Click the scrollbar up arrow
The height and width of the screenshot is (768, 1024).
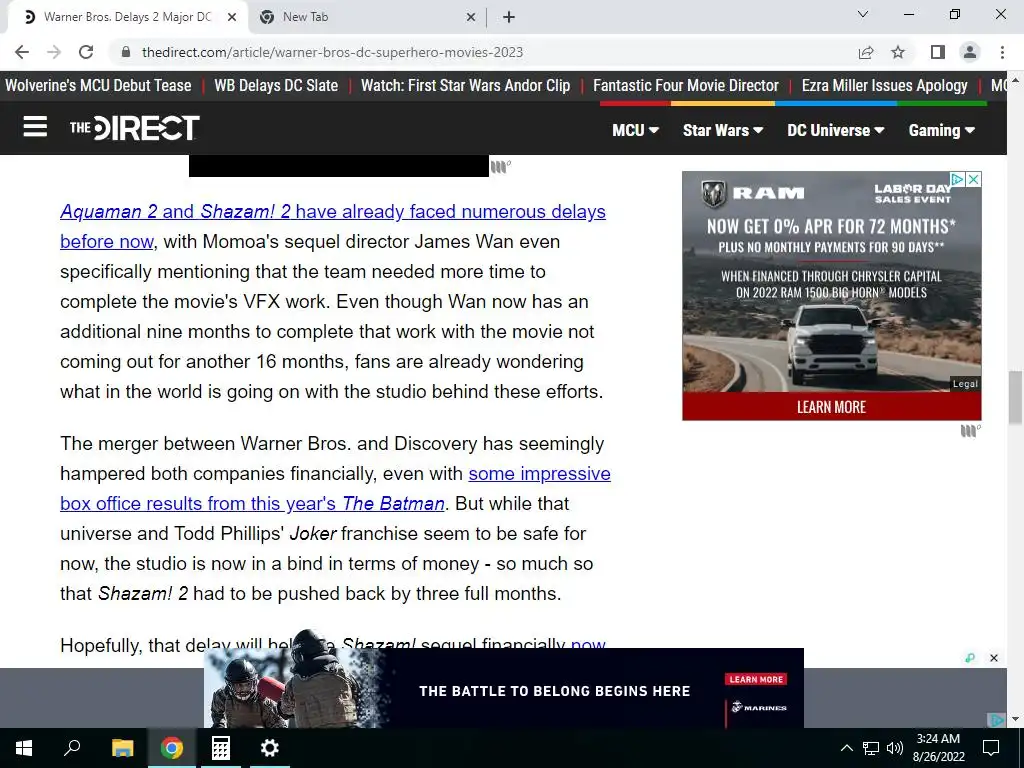[x=1016, y=79]
